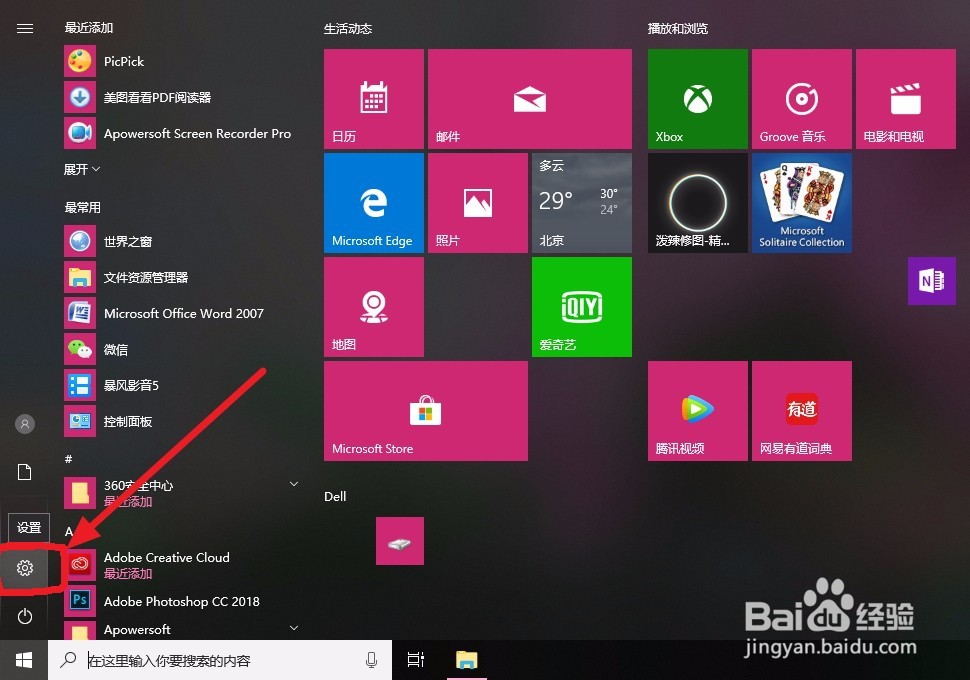Screen dimensions: 970x680
Task: Open the Dell group drive tile
Action: [400, 541]
